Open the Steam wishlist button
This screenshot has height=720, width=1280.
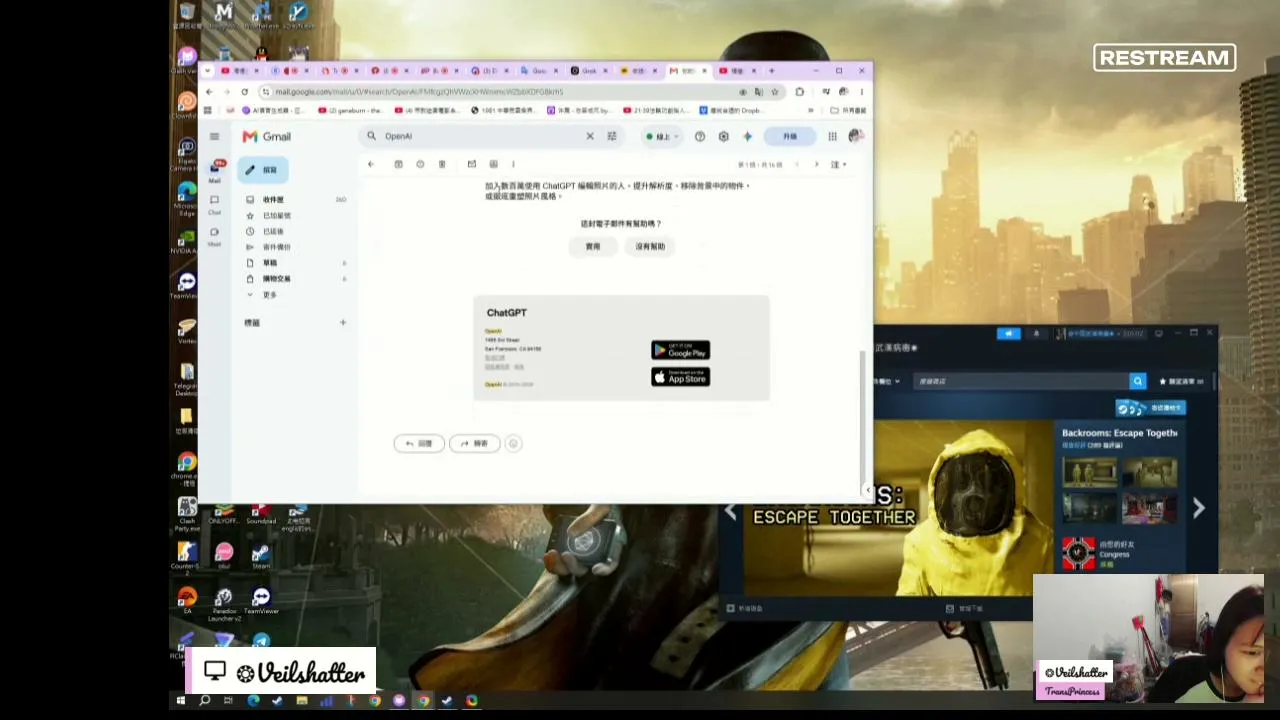(1182, 381)
